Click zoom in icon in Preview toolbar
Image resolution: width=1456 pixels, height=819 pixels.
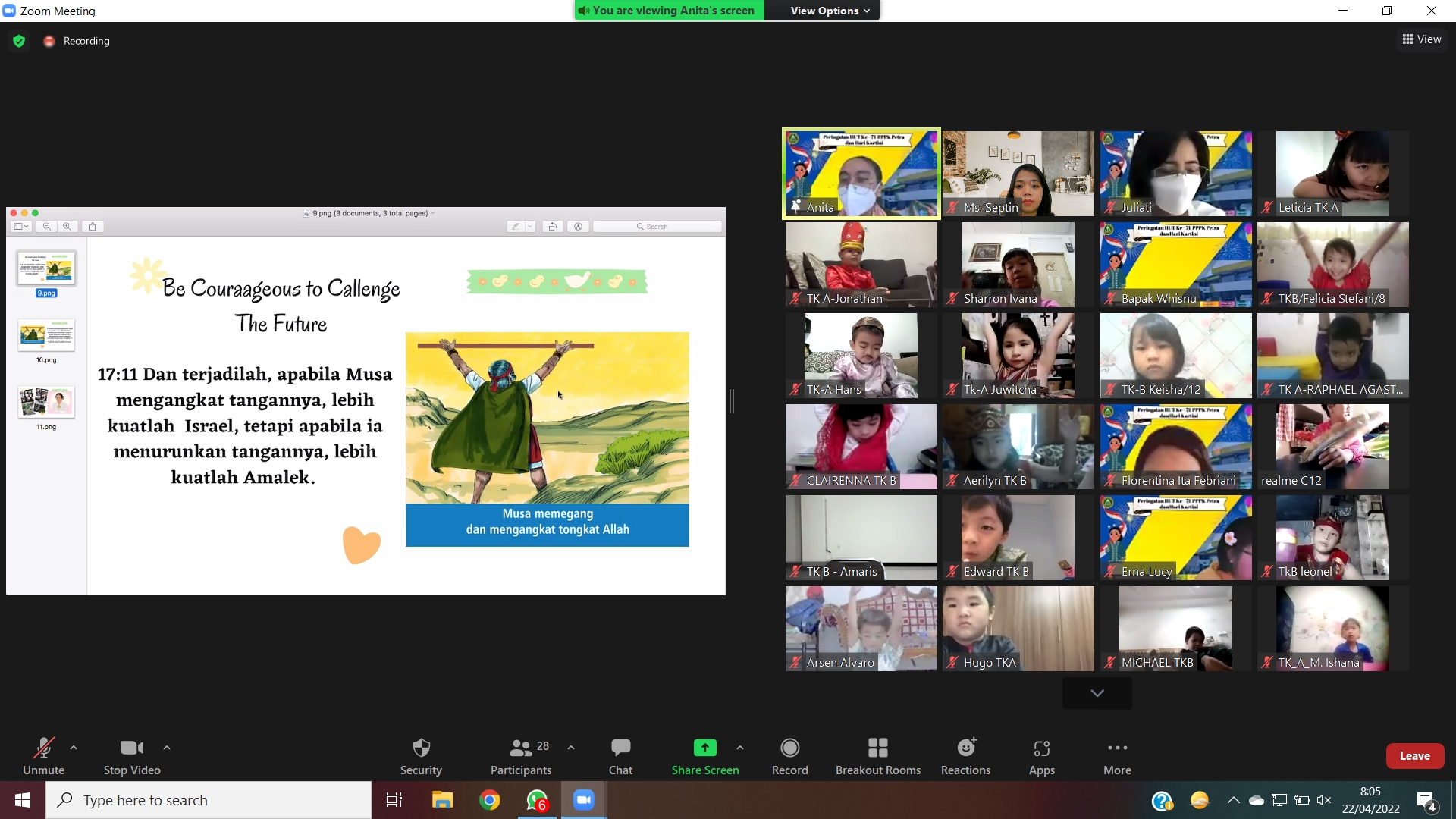coord(67,226)
